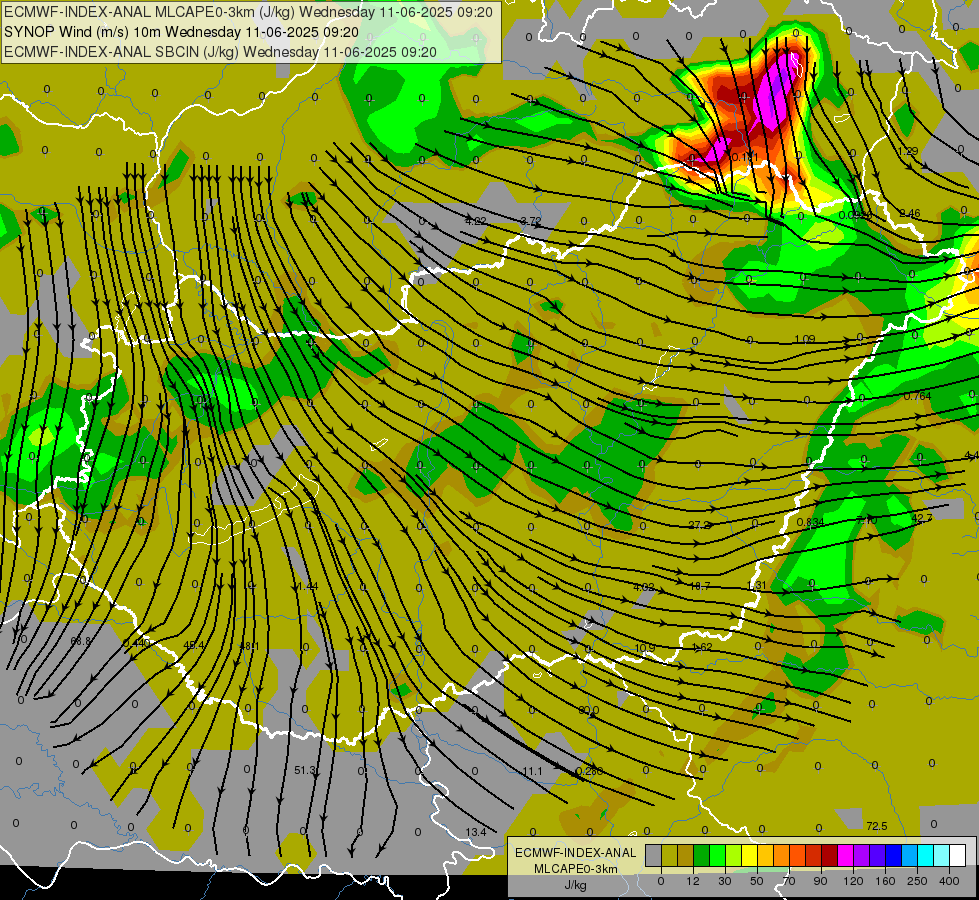Click the legend scale value 12
979x900 pixels.
[x=692, y=881]
